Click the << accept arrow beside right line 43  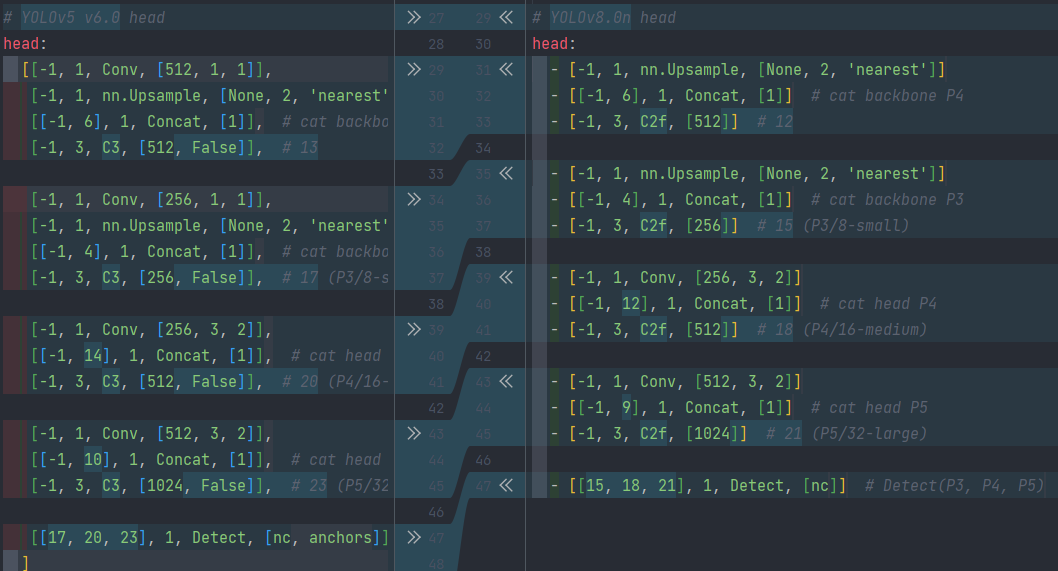pyautogui.click(x=506, y=381)
